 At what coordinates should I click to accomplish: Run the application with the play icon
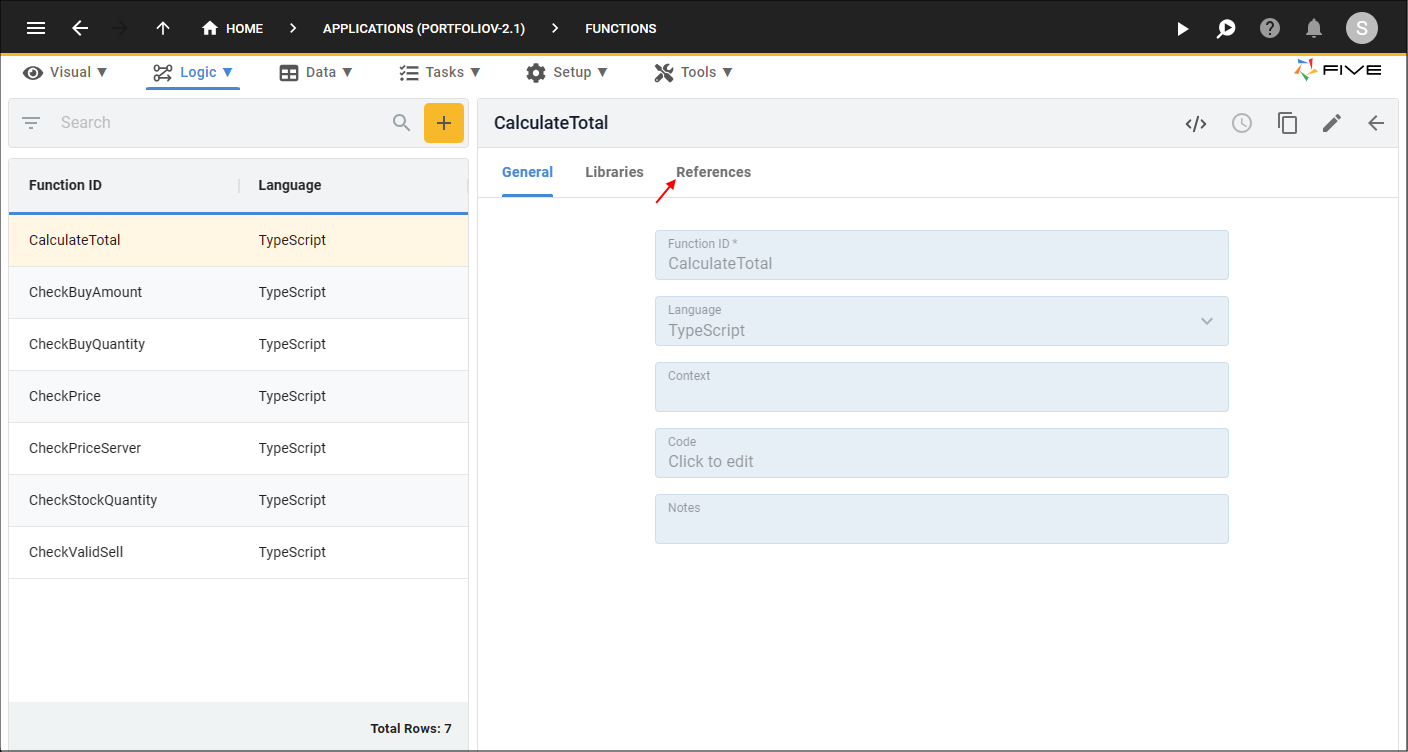[x=1183, y=28]
